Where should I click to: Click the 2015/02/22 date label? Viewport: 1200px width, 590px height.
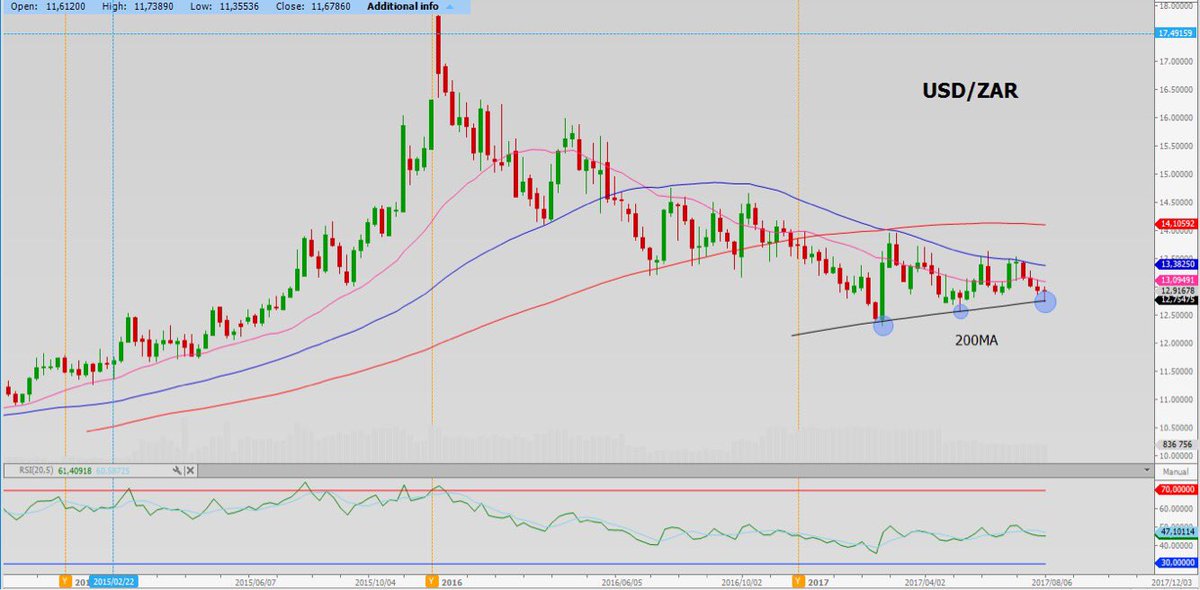pyautogui.click(x=115, y=581)
